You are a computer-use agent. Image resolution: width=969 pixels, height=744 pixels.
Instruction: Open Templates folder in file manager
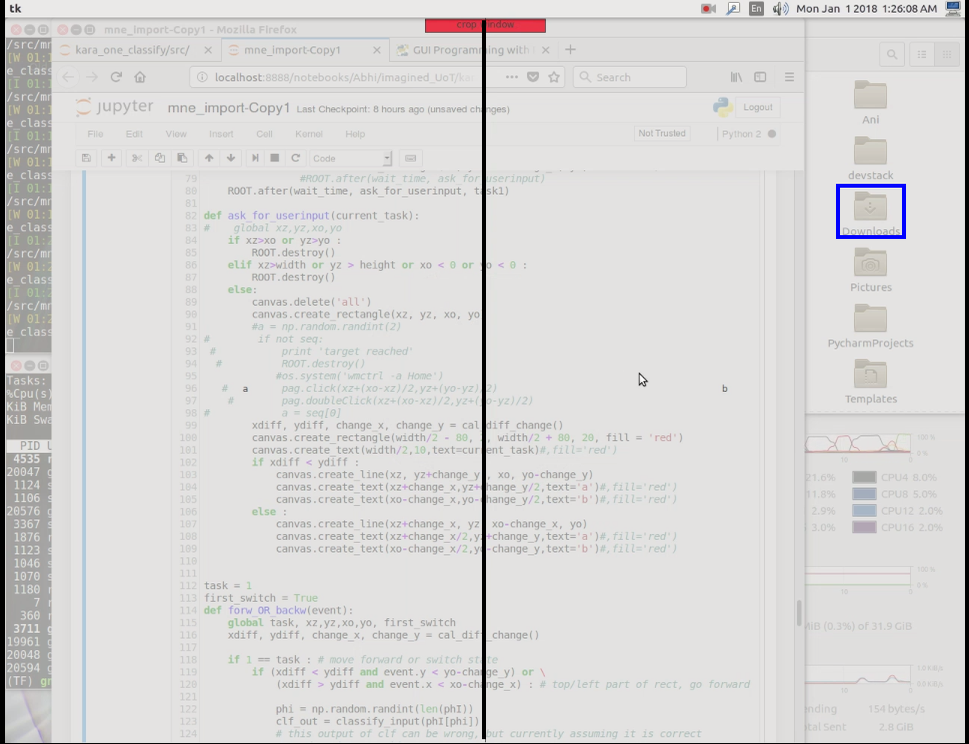click(870, 381)
